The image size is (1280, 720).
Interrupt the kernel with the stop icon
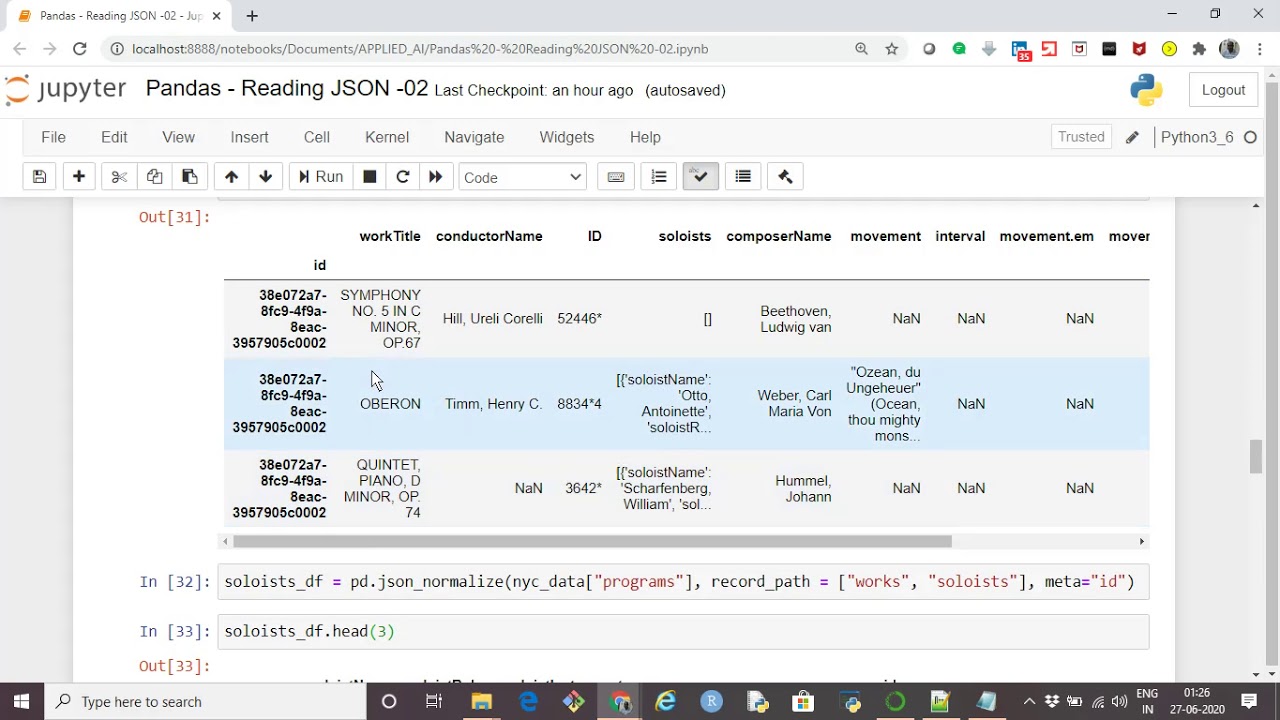369,177
